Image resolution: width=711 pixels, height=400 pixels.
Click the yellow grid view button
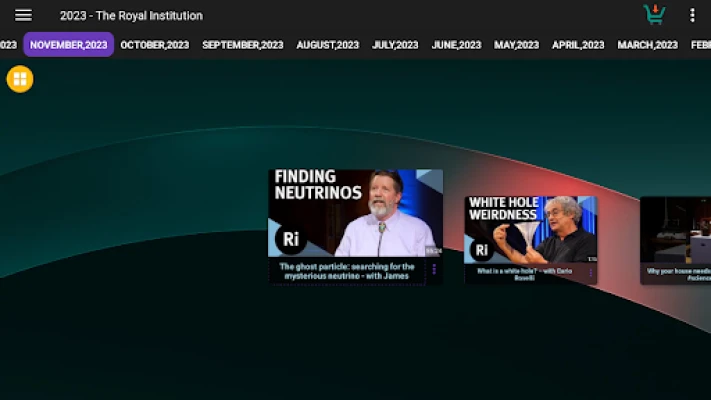pyautogui.click(x=20, y=79)
